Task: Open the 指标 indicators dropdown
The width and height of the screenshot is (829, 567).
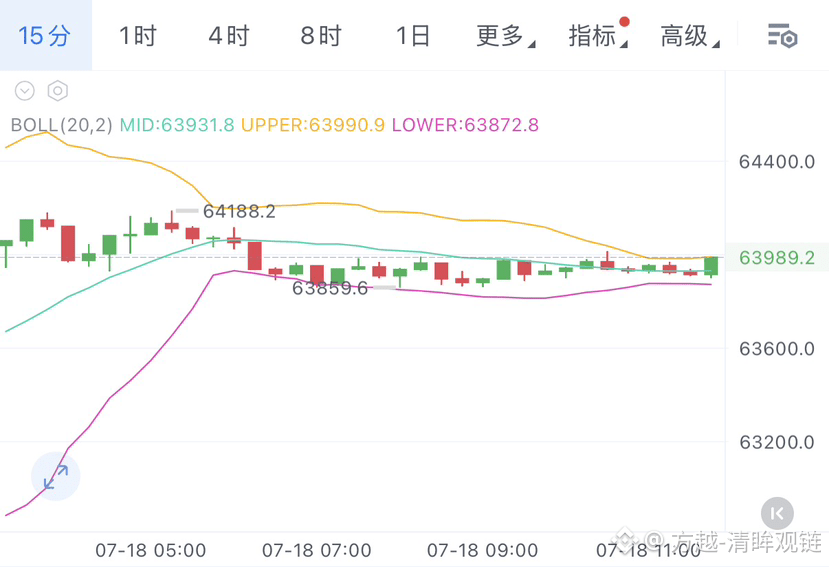Action: 598,36
